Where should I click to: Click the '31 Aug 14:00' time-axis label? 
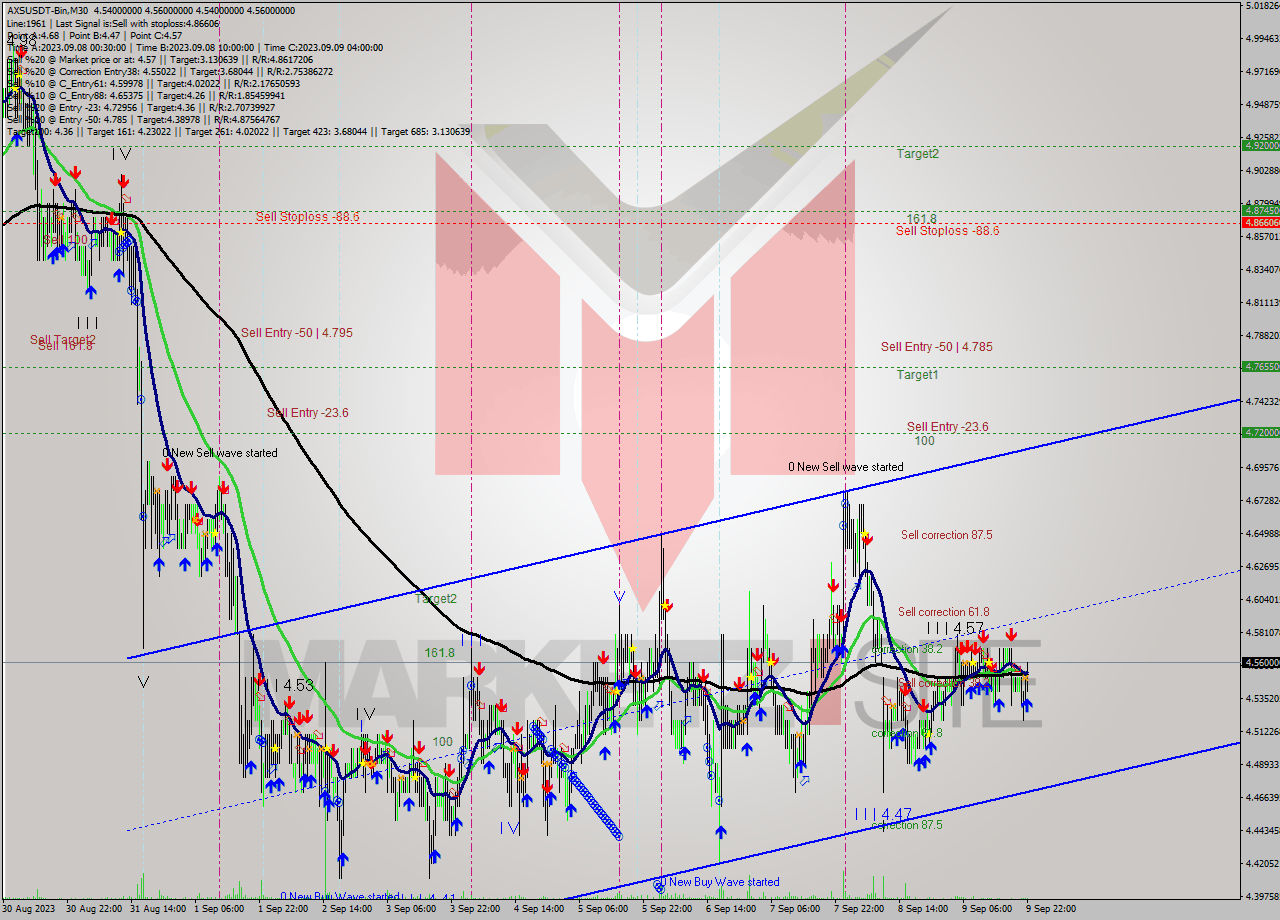[159, 909]
